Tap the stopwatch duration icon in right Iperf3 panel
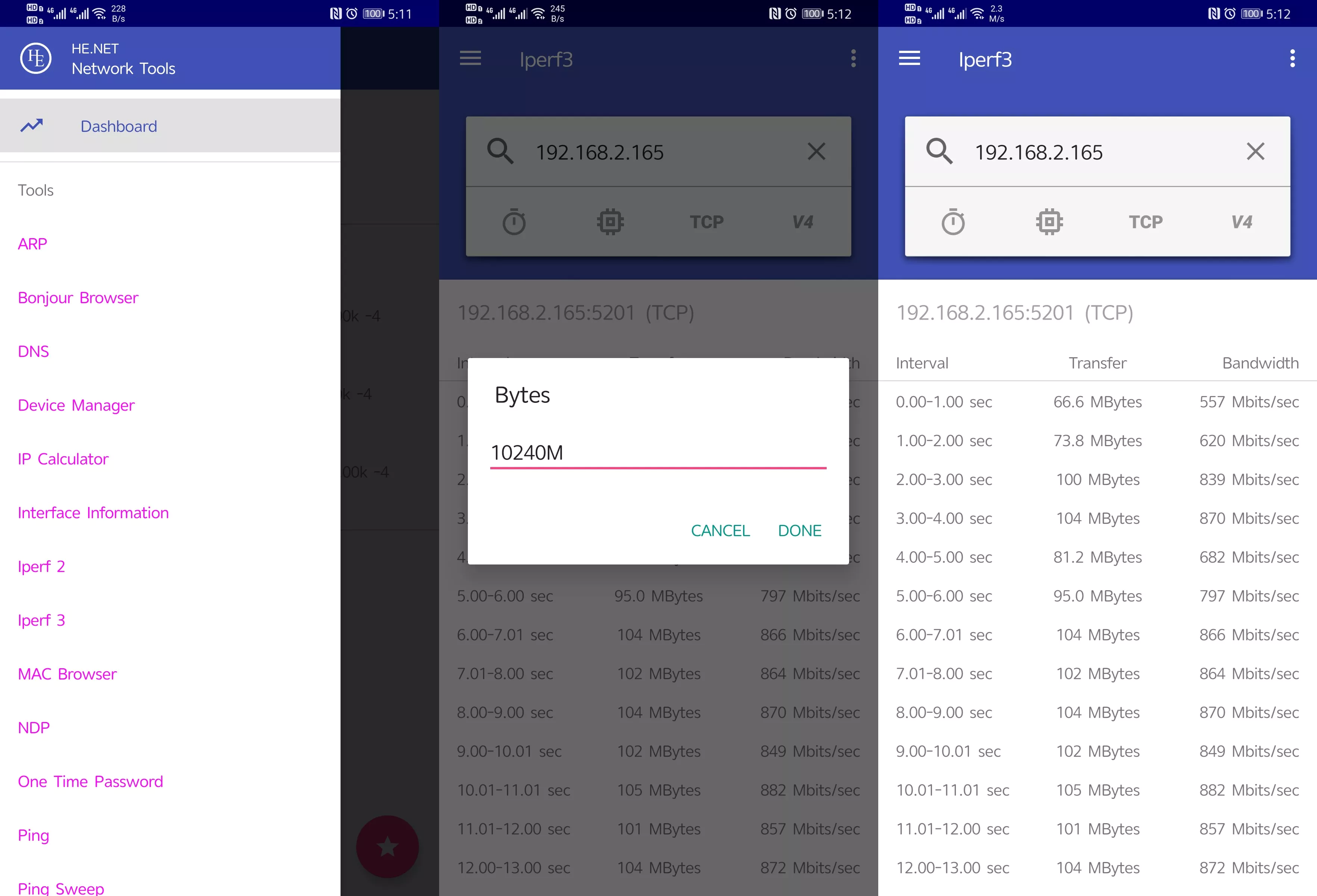 click(x=953, y=222)
